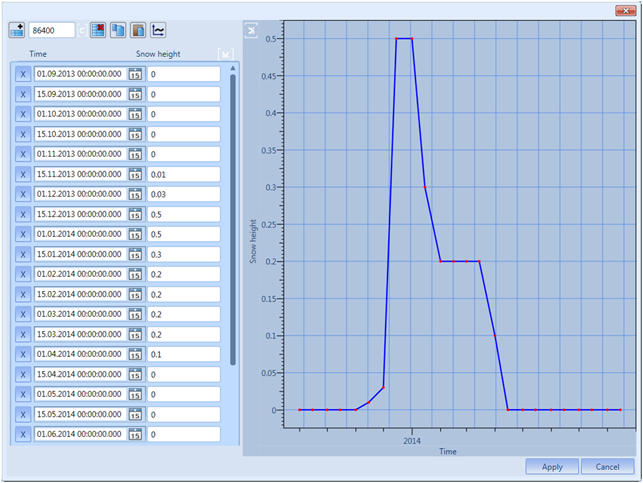
Task: Delete the 01.11.2013 row
Action: pos(23,154)
